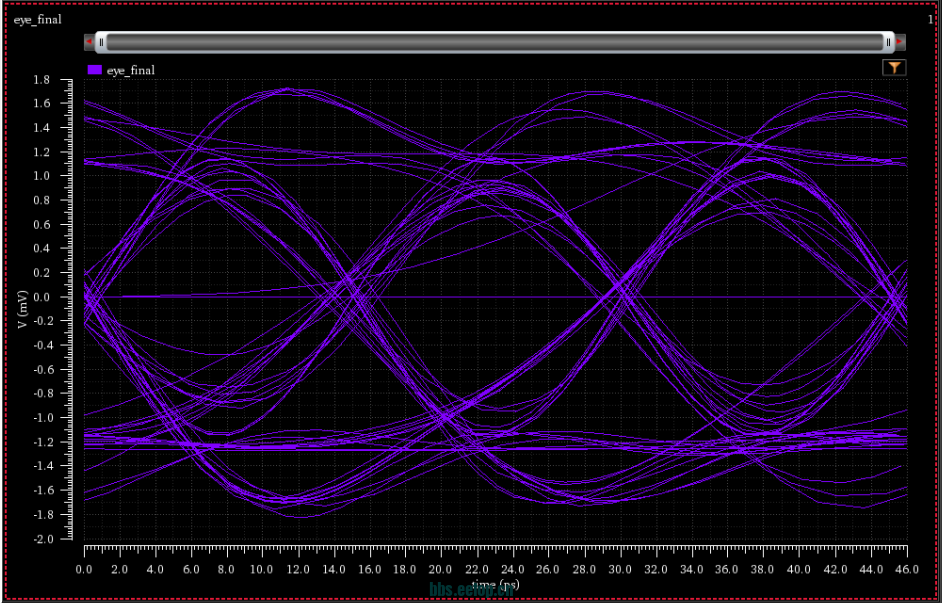Click the left red arrow of zoom scrollbar
This screenshot has width=942, height=603.
point(90,42)
